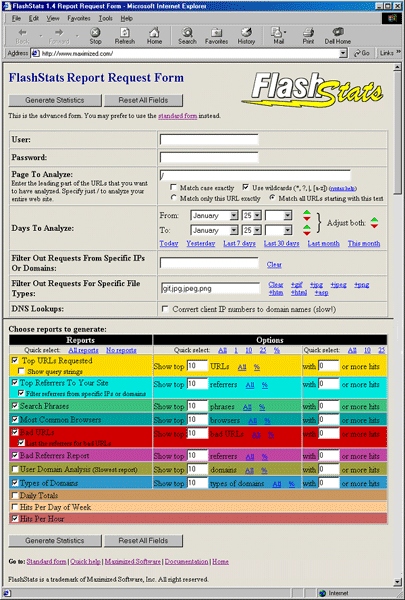This screenshot has height=600, width=405.
Task: Click the page icon in the address bar
Action: tap(36, 54)
